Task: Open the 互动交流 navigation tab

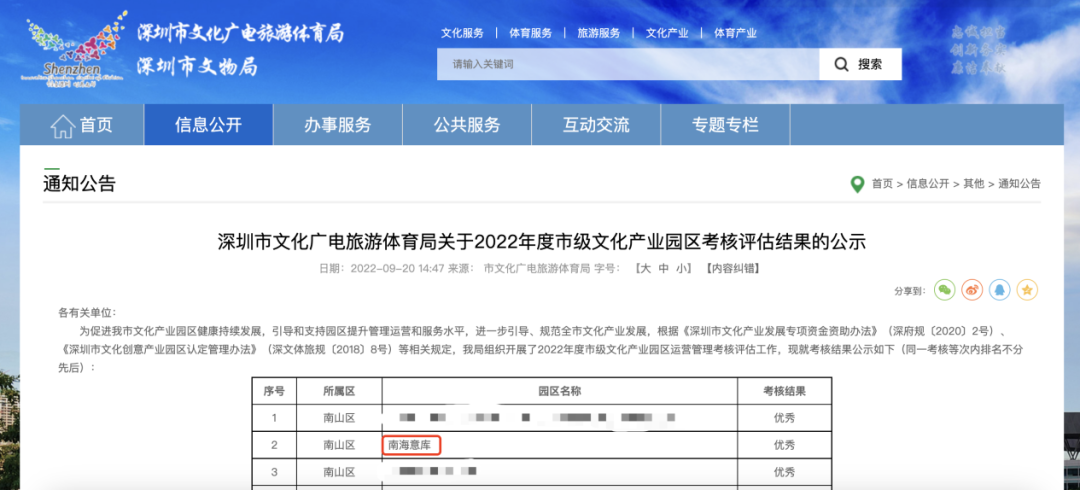Action: point(596,125)
